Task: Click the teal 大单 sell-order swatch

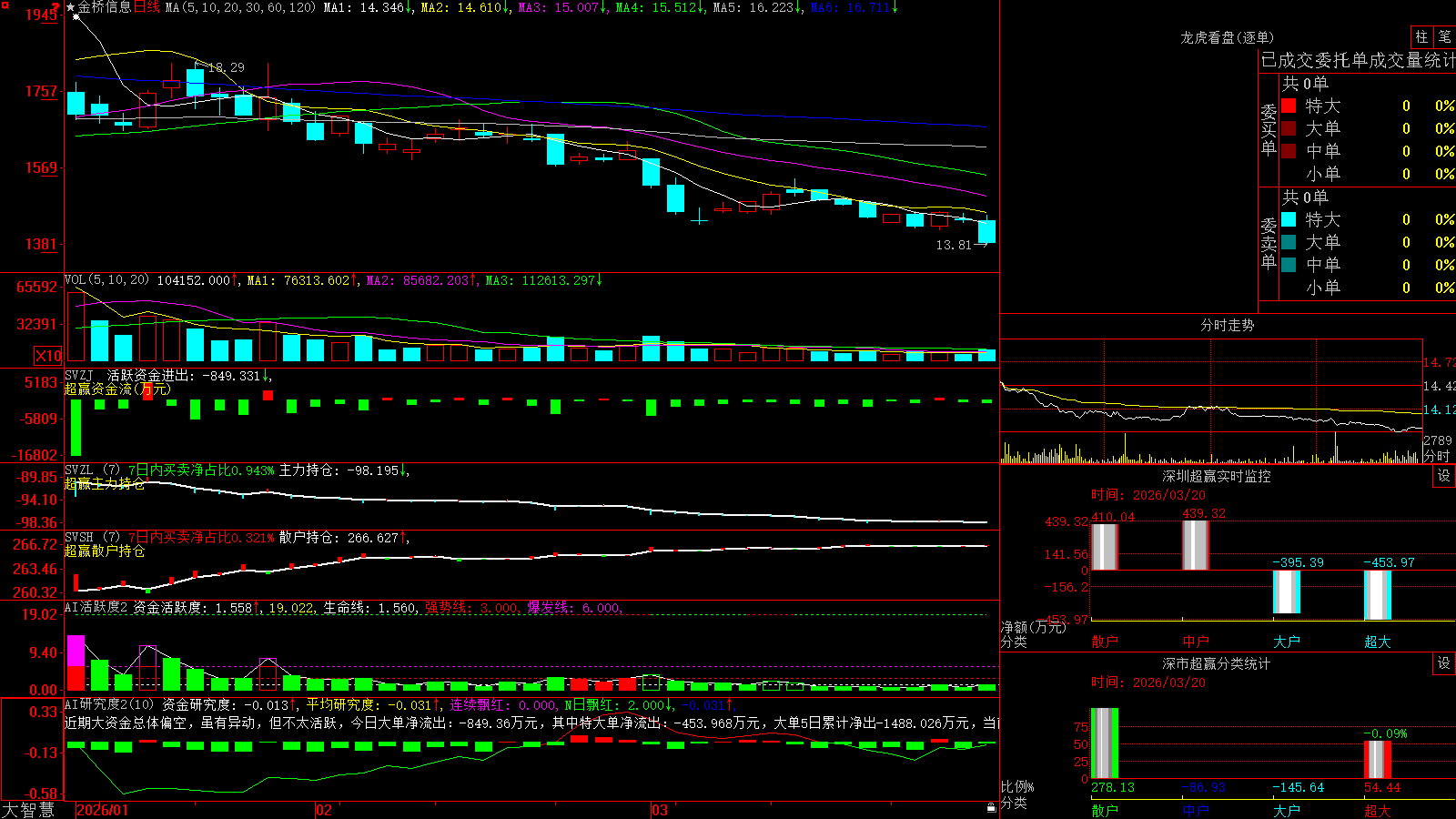Action: coord(1289,242)
